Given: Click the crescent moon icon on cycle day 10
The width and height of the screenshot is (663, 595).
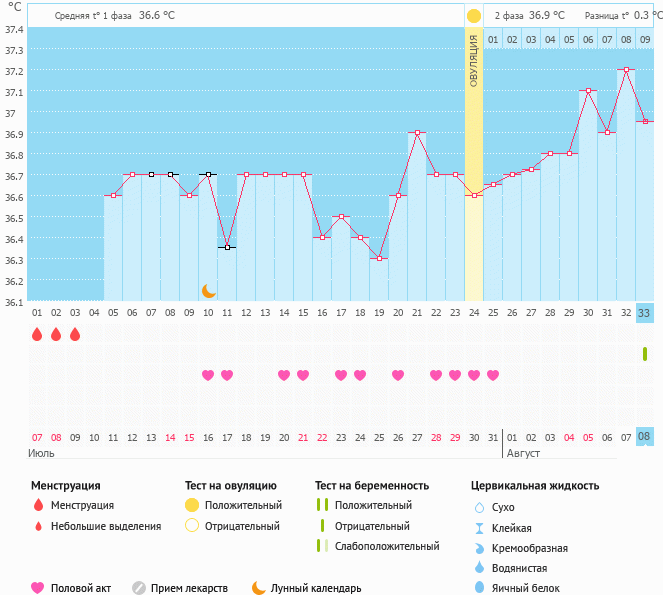Looking at the screenshot, I should [208, 291].
